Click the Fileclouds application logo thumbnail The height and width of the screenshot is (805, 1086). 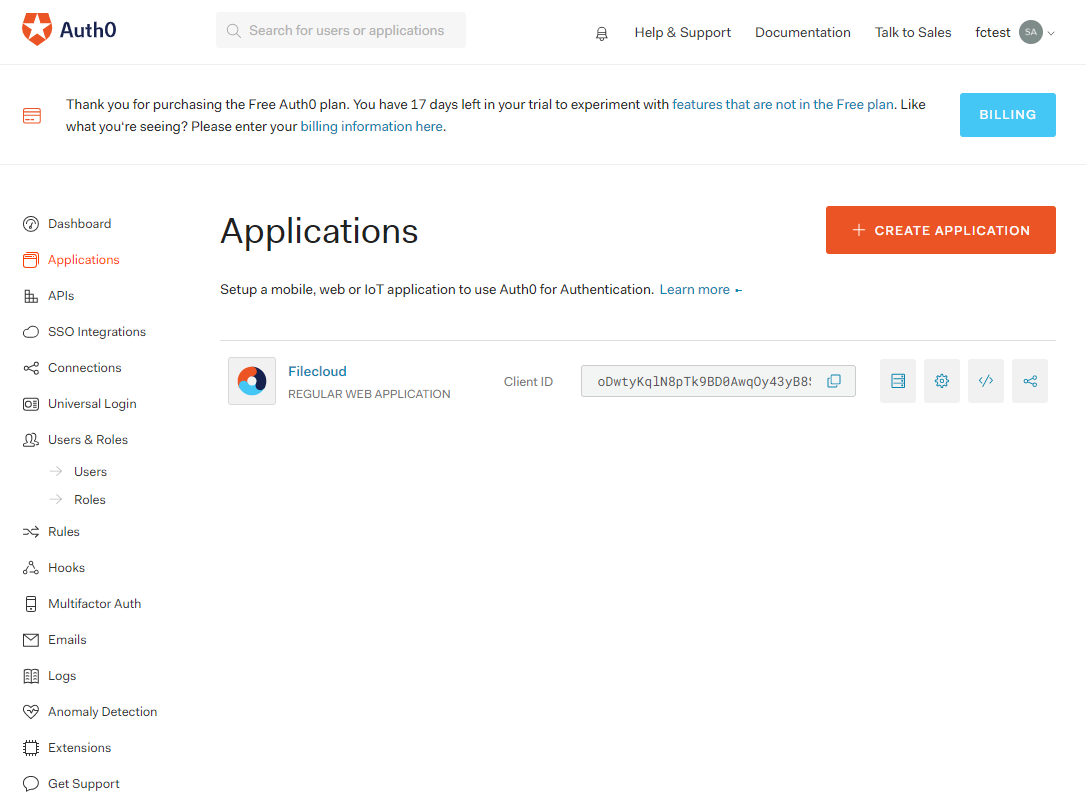(x=251, y=381)
